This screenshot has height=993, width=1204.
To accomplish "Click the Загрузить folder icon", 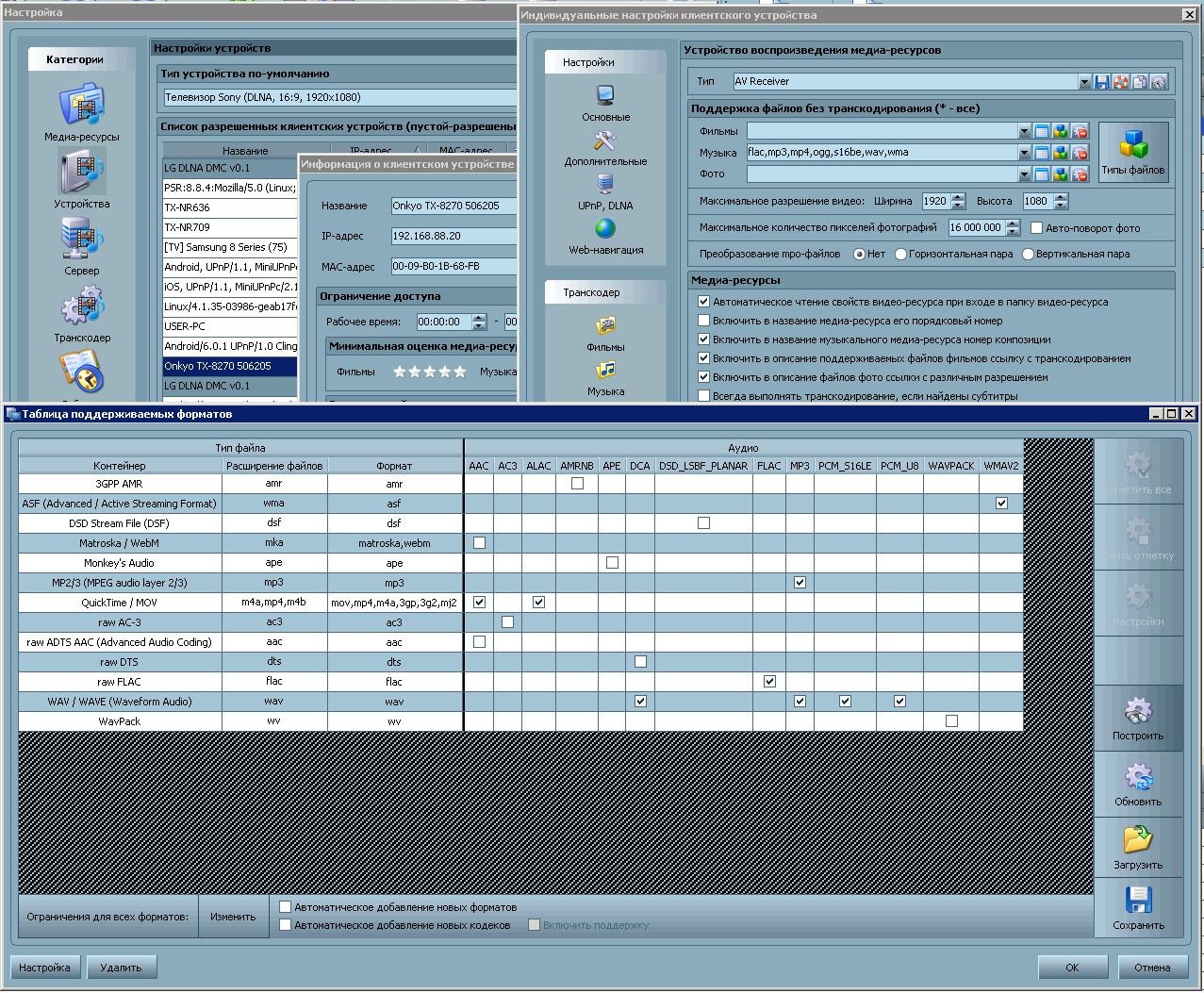I will pyautogui.click(x=1138, y=839).
